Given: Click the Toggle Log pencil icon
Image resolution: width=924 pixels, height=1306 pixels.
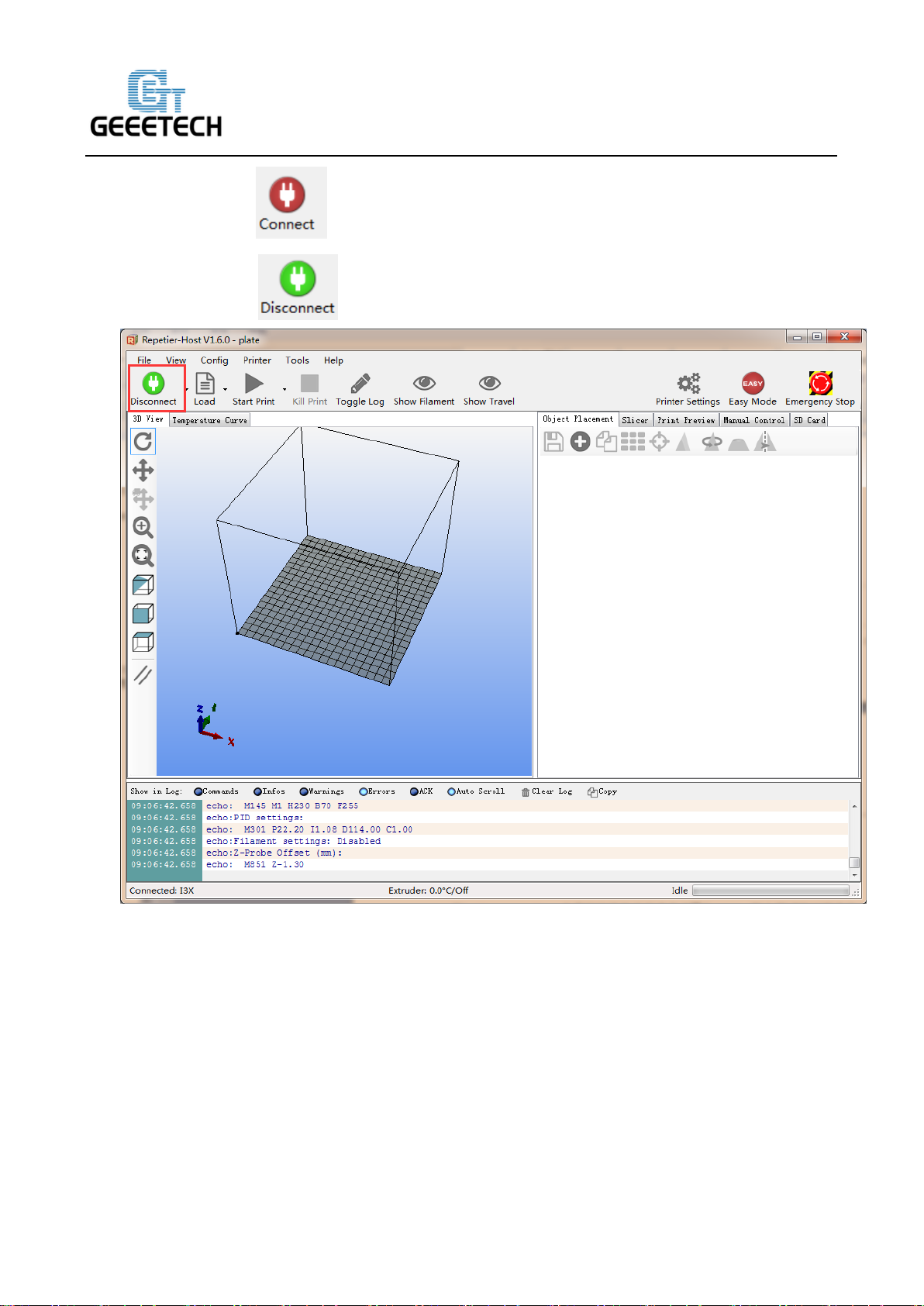Looking at the screenshot, I should pyautogui.click(x=360, y=384).
